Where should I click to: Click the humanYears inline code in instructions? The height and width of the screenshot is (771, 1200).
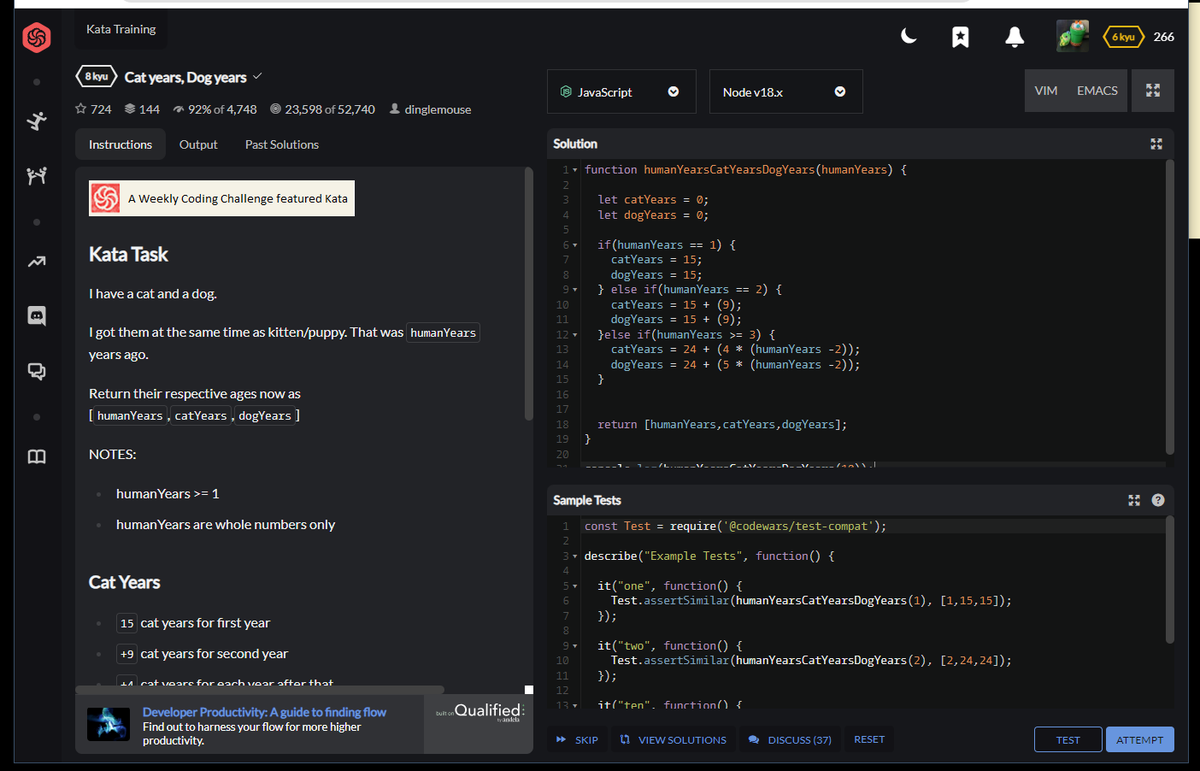[443, 333]
